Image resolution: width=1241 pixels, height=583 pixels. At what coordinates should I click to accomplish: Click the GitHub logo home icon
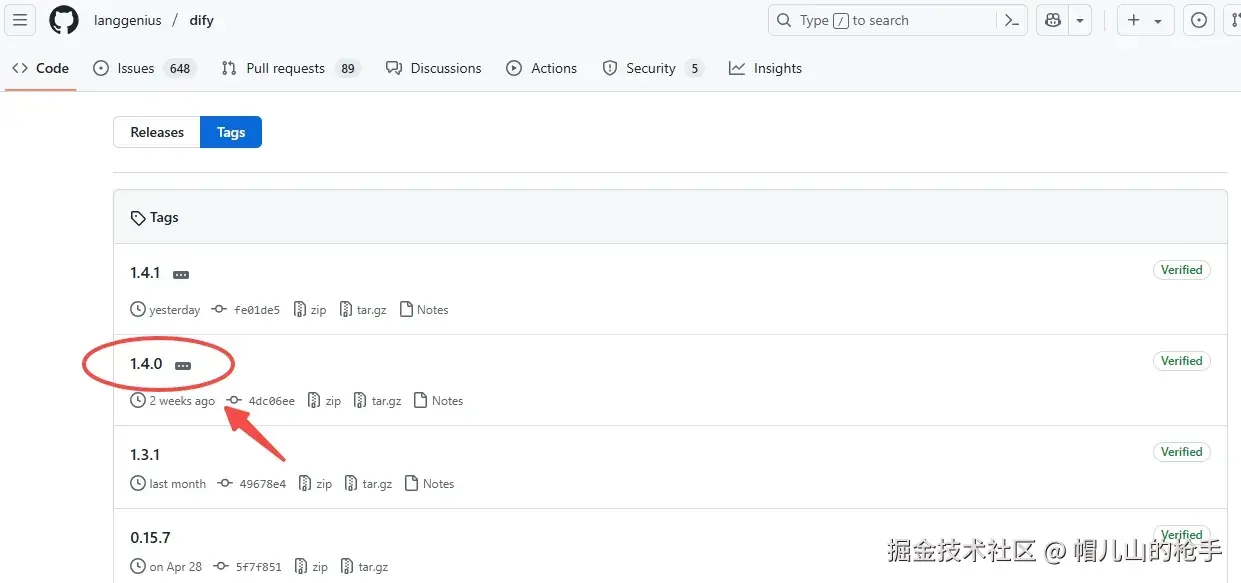pyautogui.click(x=64, y=20)
